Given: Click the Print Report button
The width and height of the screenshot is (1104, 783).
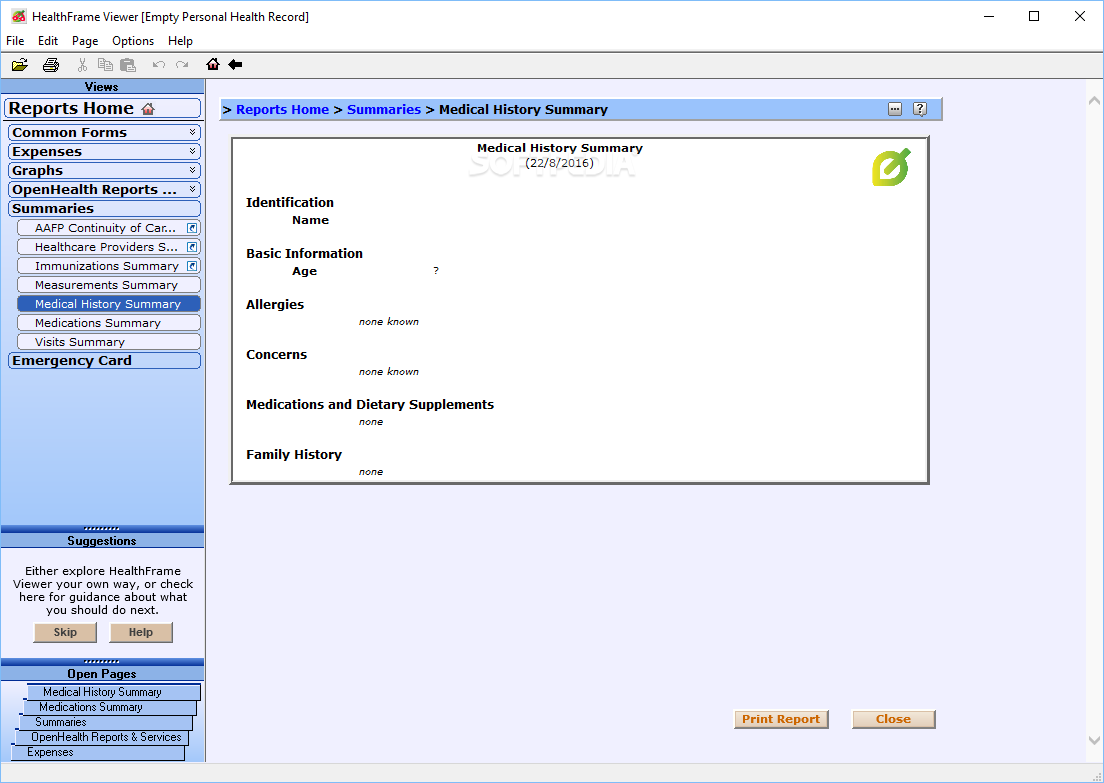Looking at the screenshot, I should [x=781, y=719].
